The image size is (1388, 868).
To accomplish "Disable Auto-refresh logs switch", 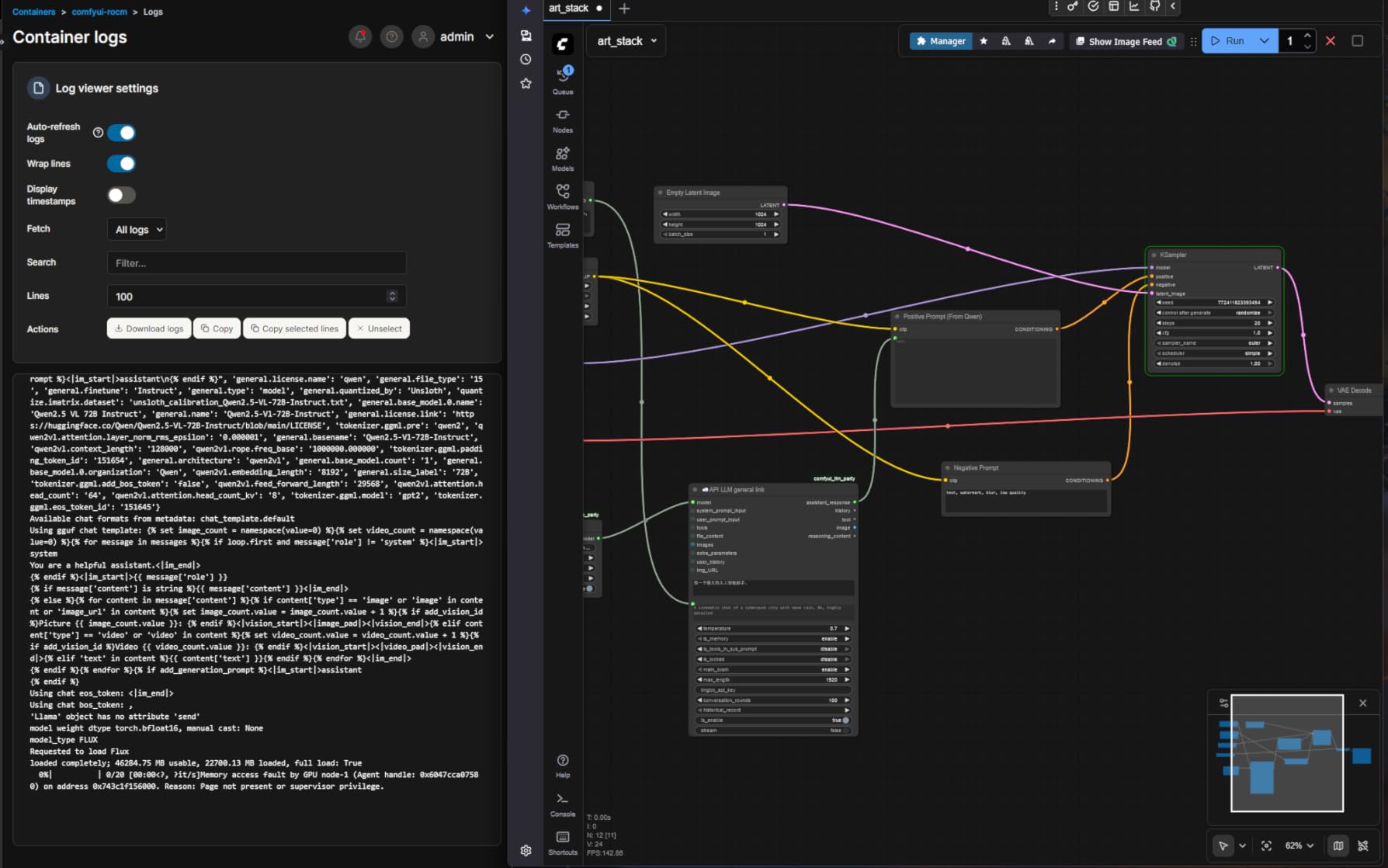I will click(121, 133).
